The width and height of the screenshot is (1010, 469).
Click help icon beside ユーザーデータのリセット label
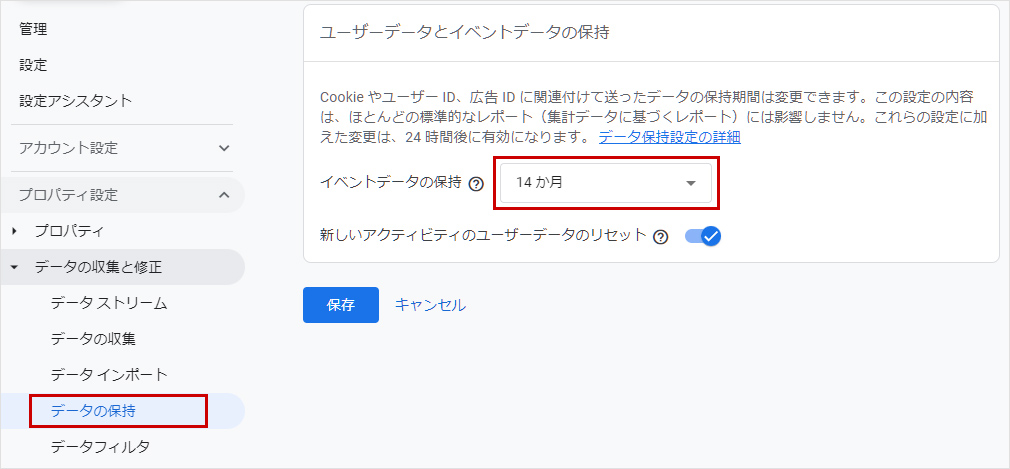coord(660,237)
